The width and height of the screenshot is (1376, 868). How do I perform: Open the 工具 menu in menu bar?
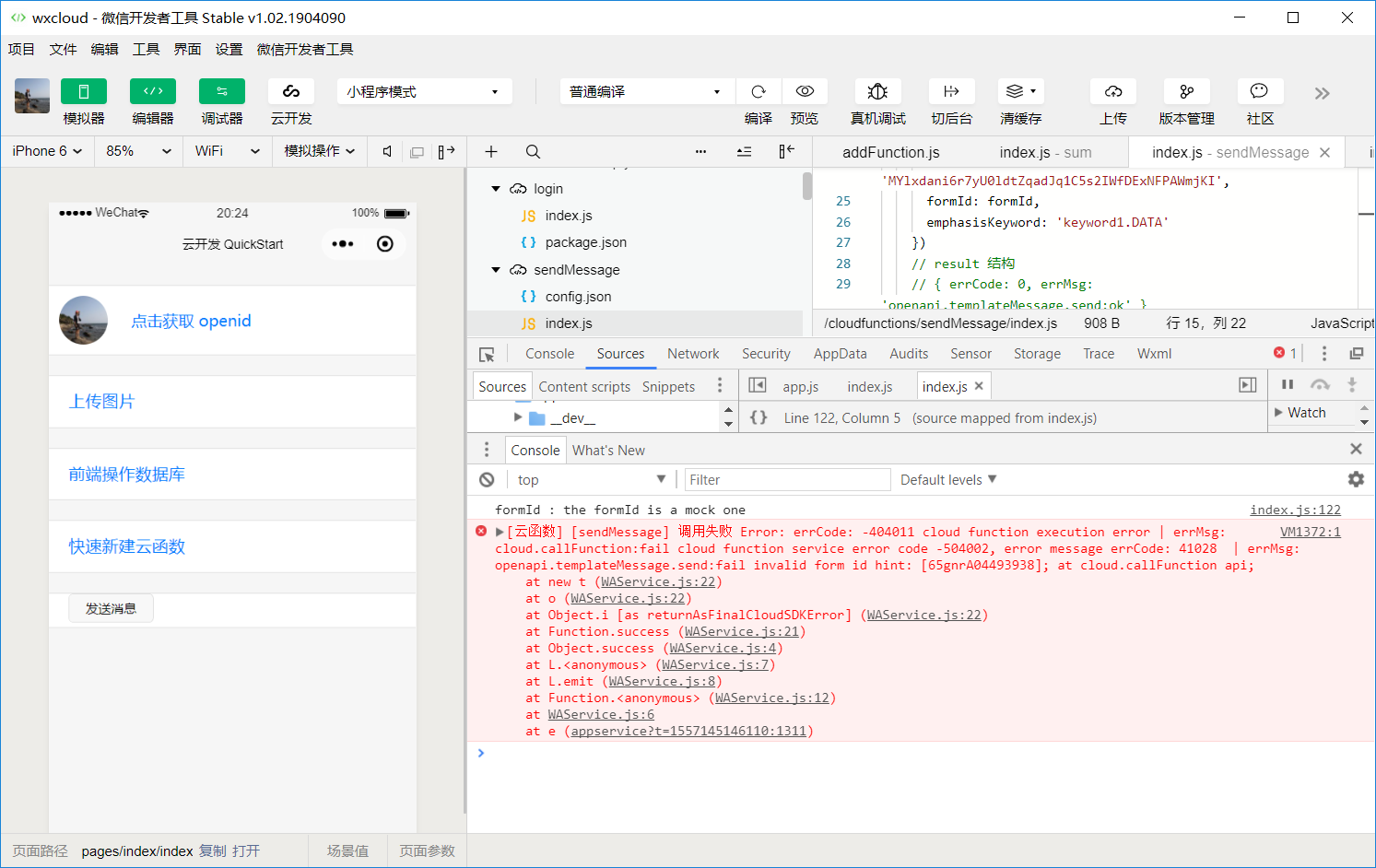146,50
